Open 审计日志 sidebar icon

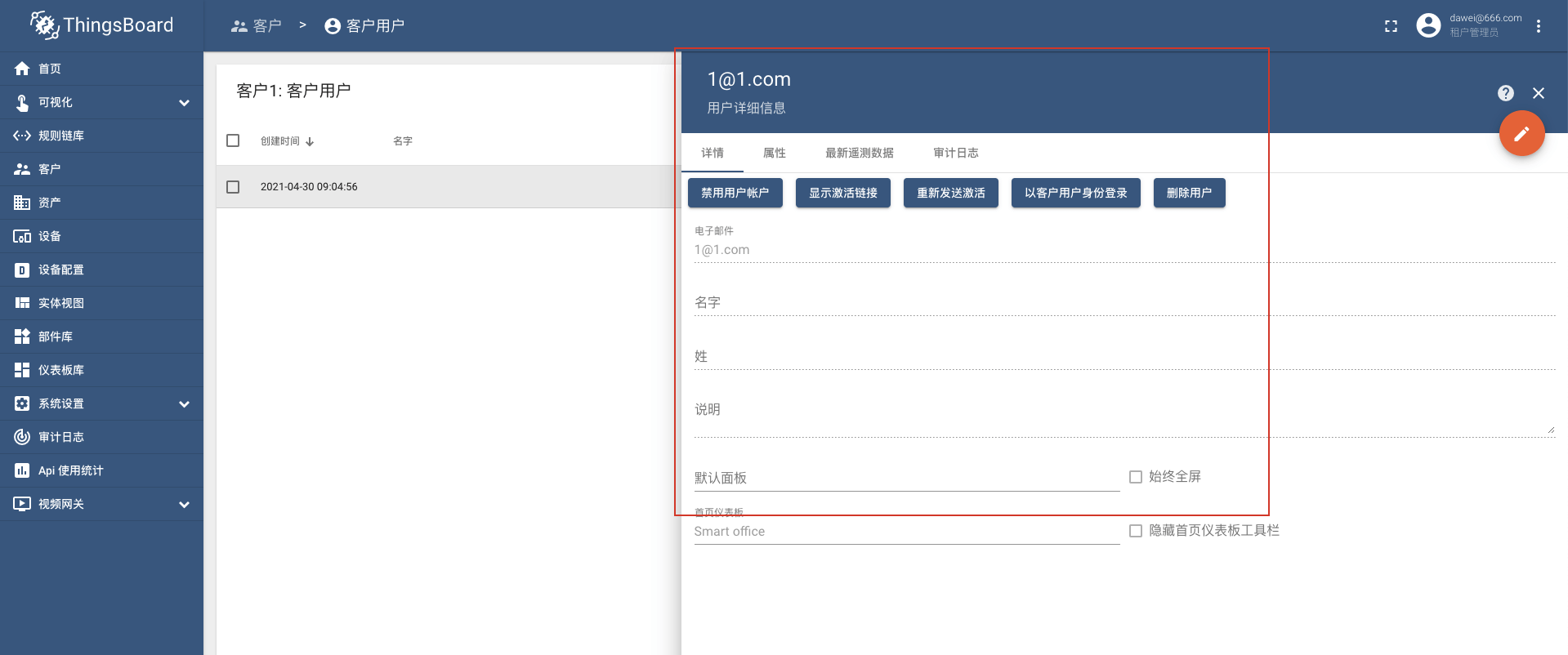coord(22,437)
